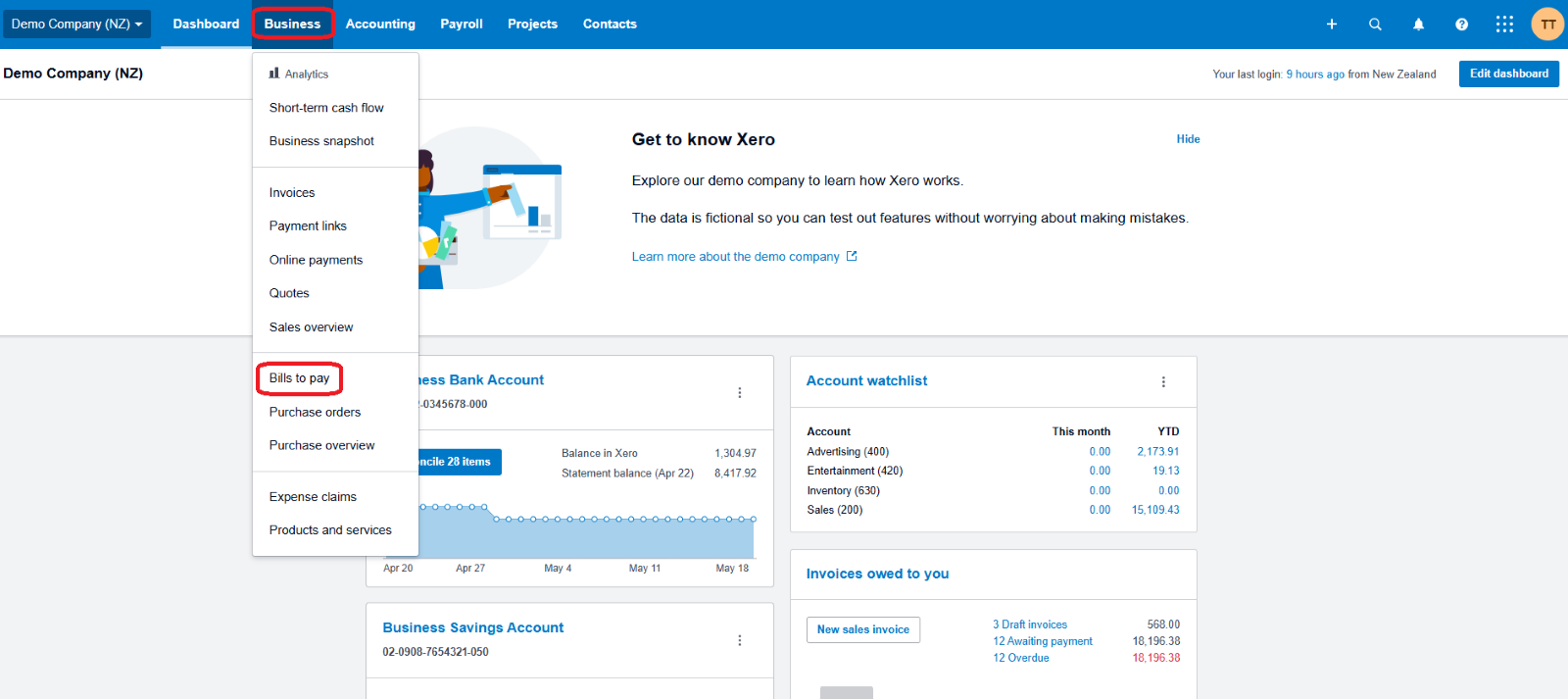Image resolution: width=1568 pixels, height=699 pixels.
Task: Click the Demo Company (NZ) page title
Action: 73,74
